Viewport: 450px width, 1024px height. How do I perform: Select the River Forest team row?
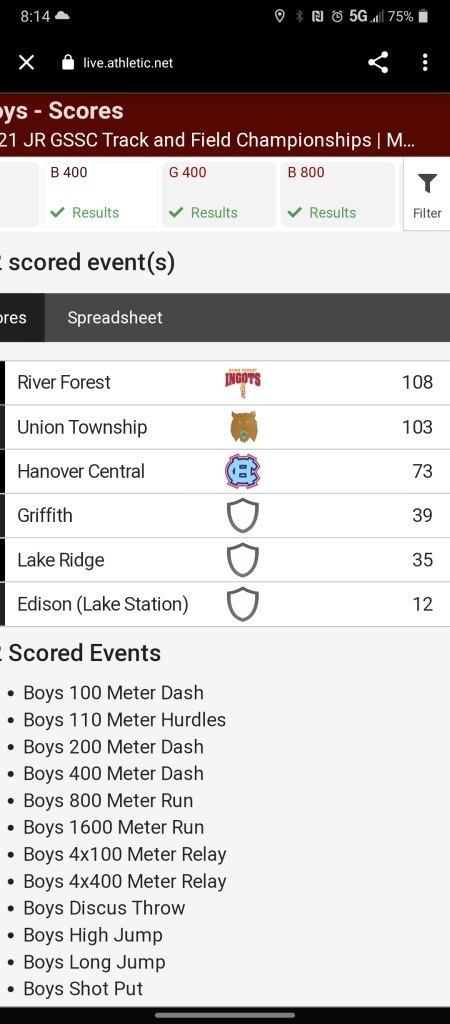coord(225,383)
